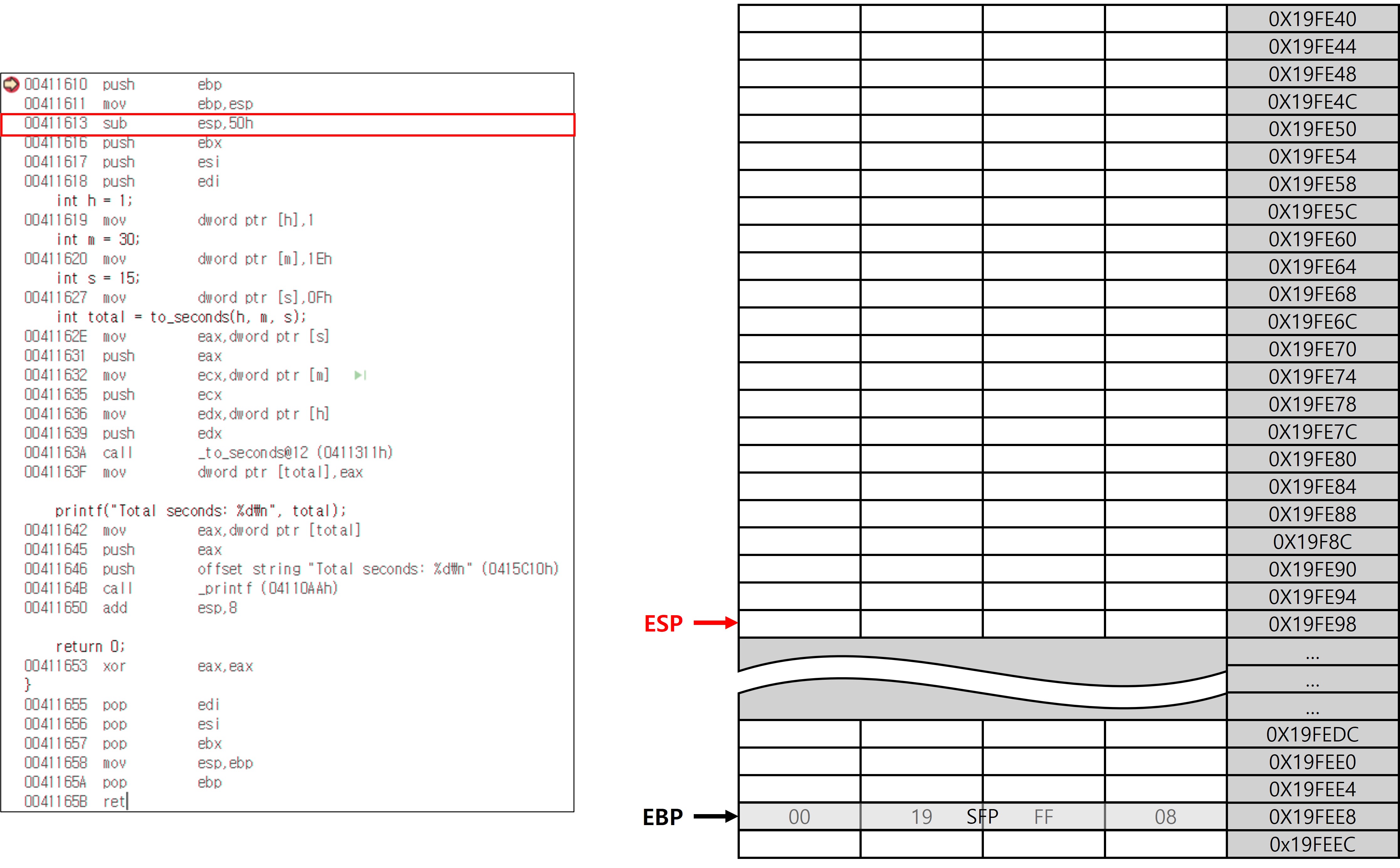Click the printf source code line

[x=201, y=510]
